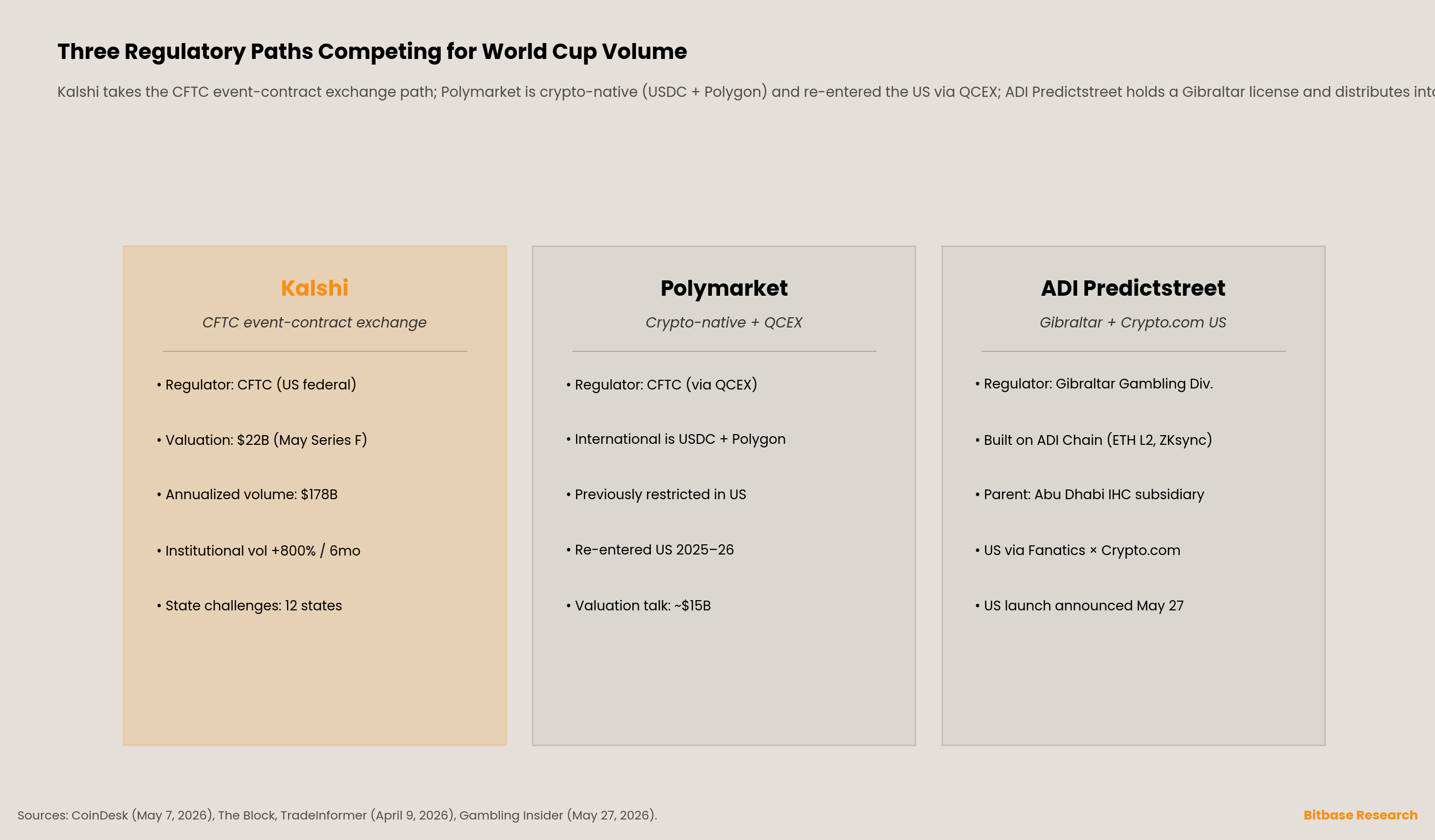Click 'Valuation: $22B (May Series F)' bullet
Image resolution: width=1435 pixels, height=840 pixels.
point(262,440)
